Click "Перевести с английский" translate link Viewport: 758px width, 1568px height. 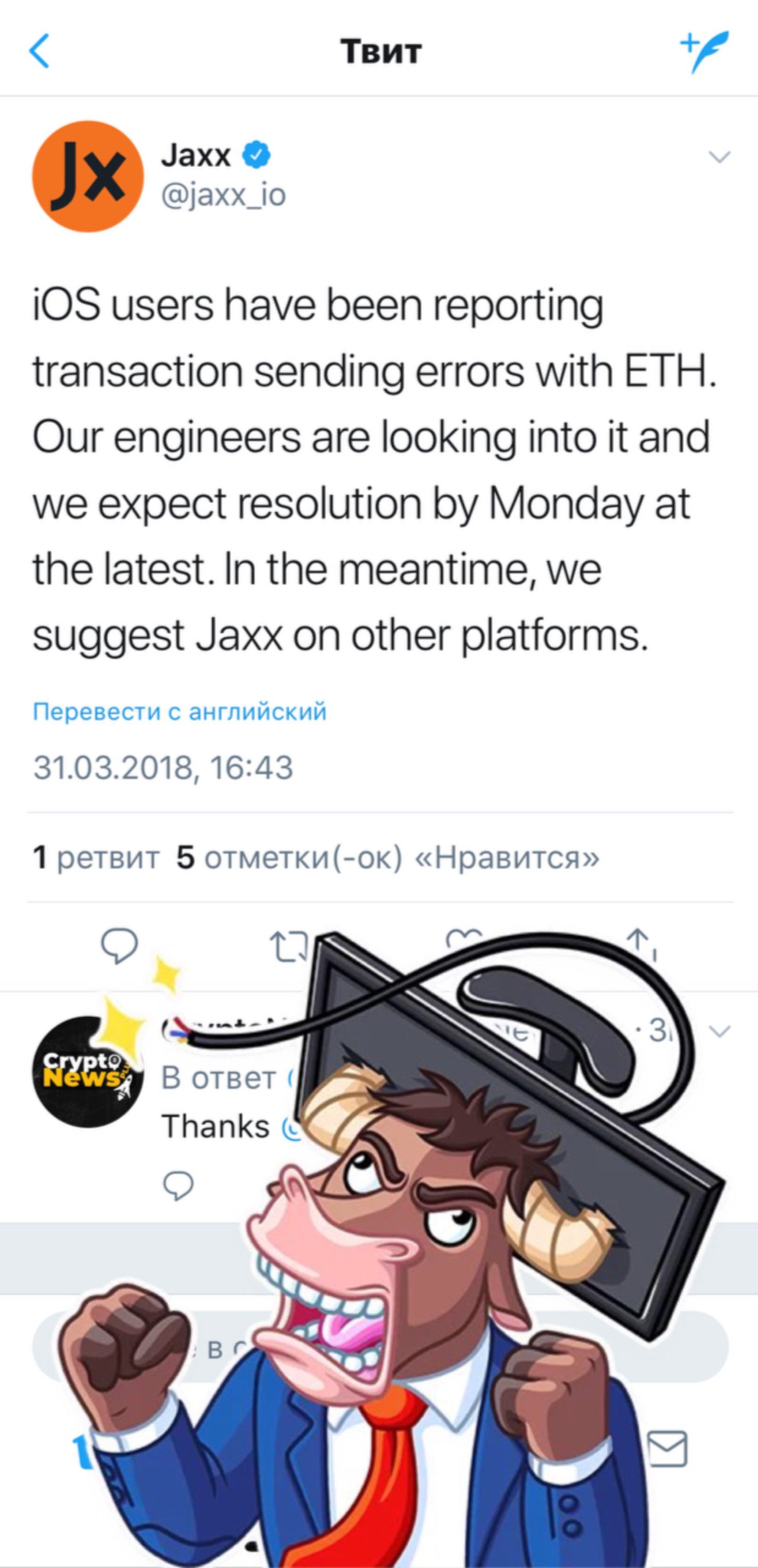[x=179, y=712]
